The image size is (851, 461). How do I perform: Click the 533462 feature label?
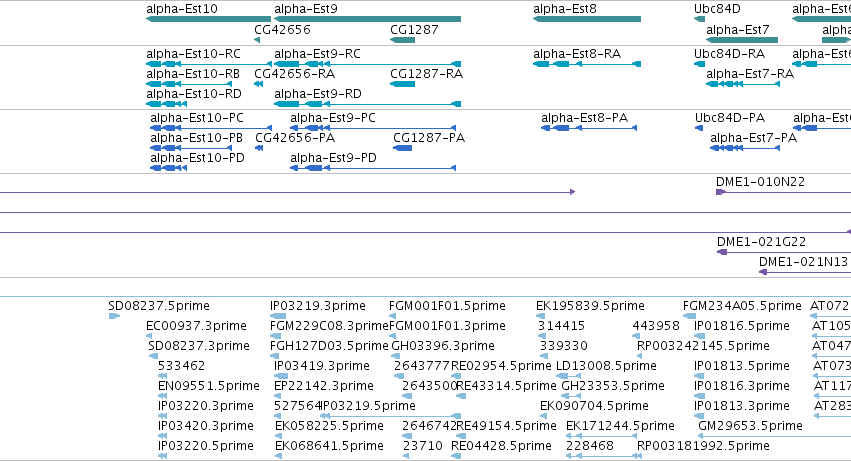point(182,366)
